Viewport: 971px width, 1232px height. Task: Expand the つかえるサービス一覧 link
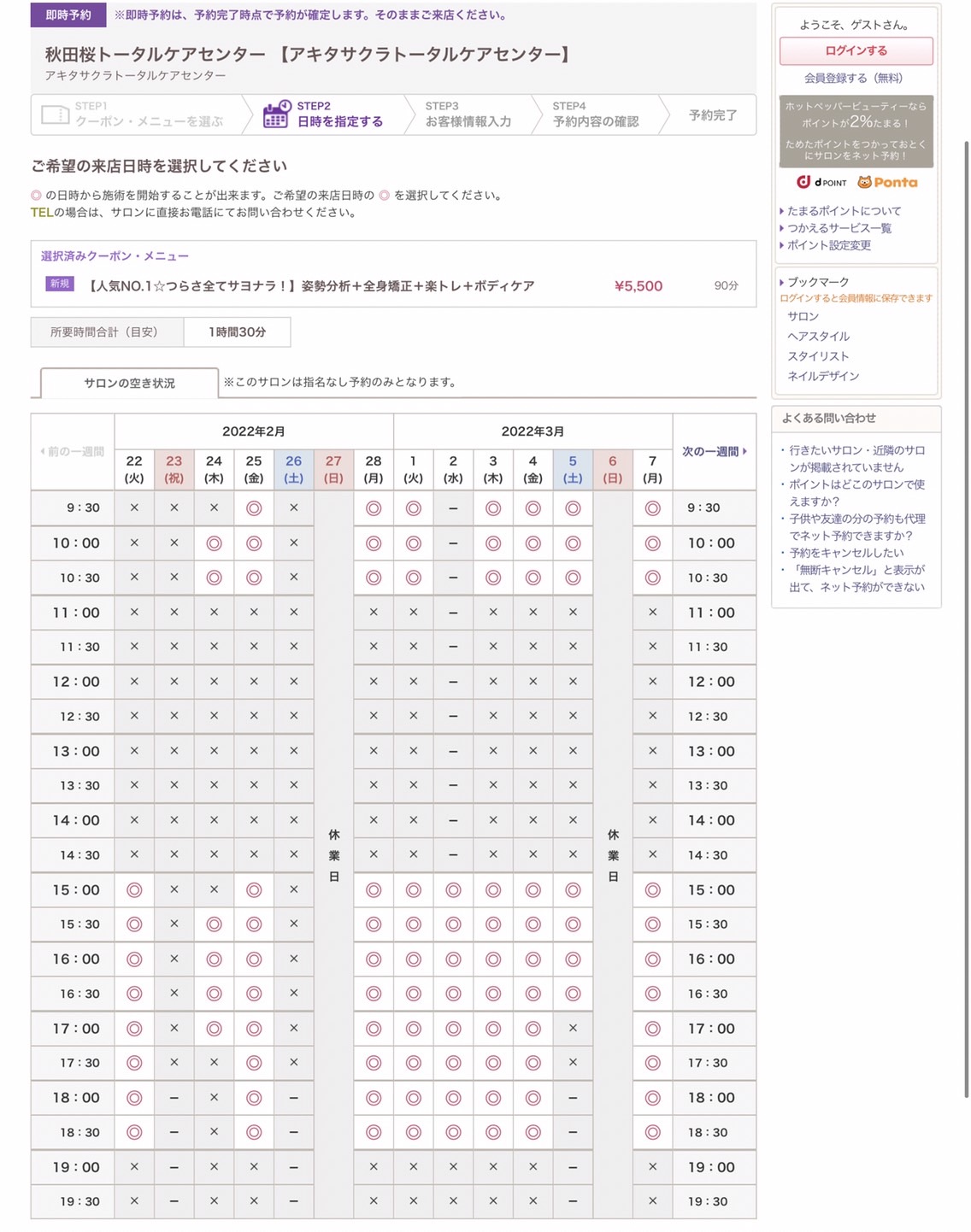pyautogui.click(x=839, y=228)
